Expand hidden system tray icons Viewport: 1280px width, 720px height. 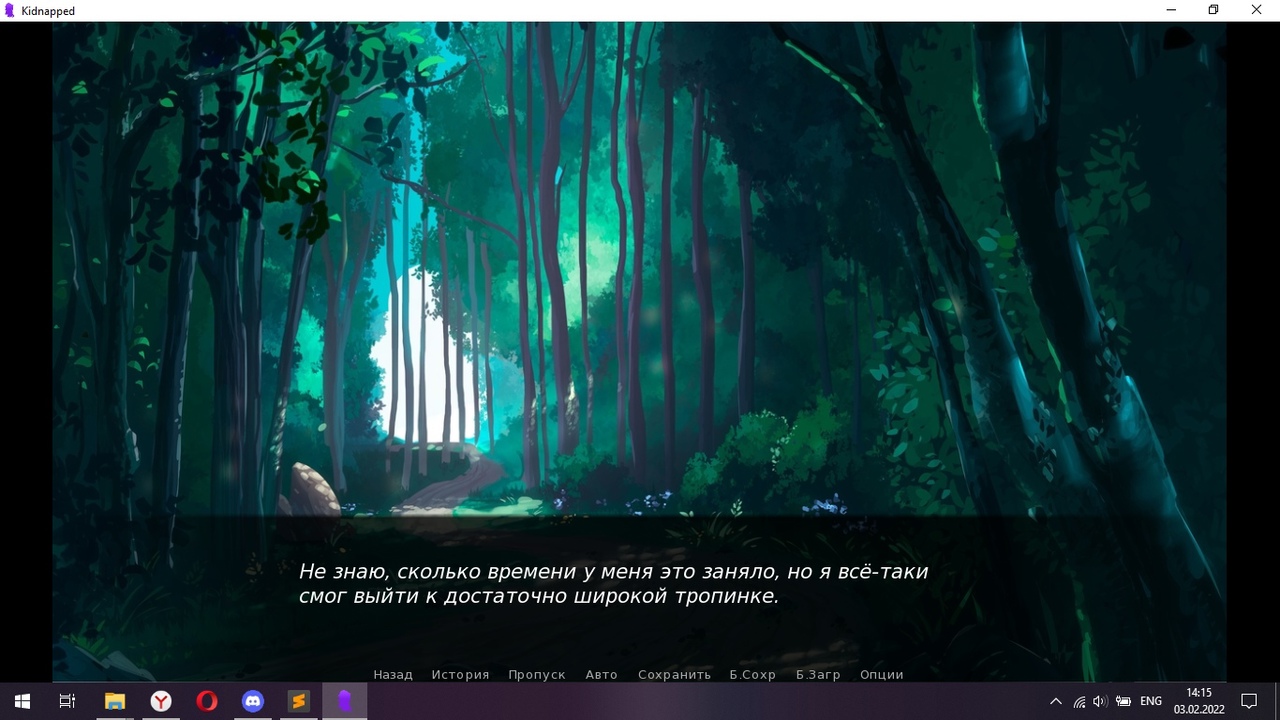(1055, 701)
